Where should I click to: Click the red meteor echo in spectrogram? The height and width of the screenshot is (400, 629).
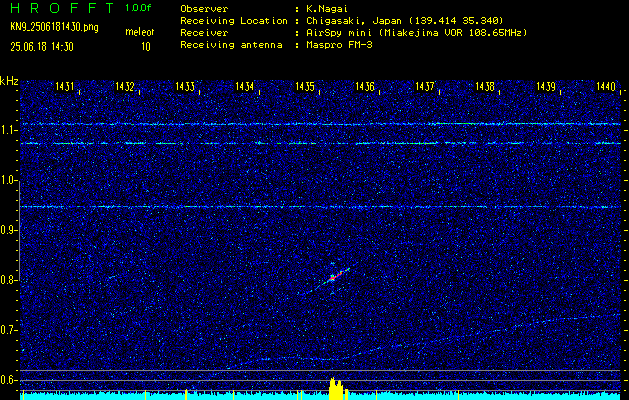[336, 275]
